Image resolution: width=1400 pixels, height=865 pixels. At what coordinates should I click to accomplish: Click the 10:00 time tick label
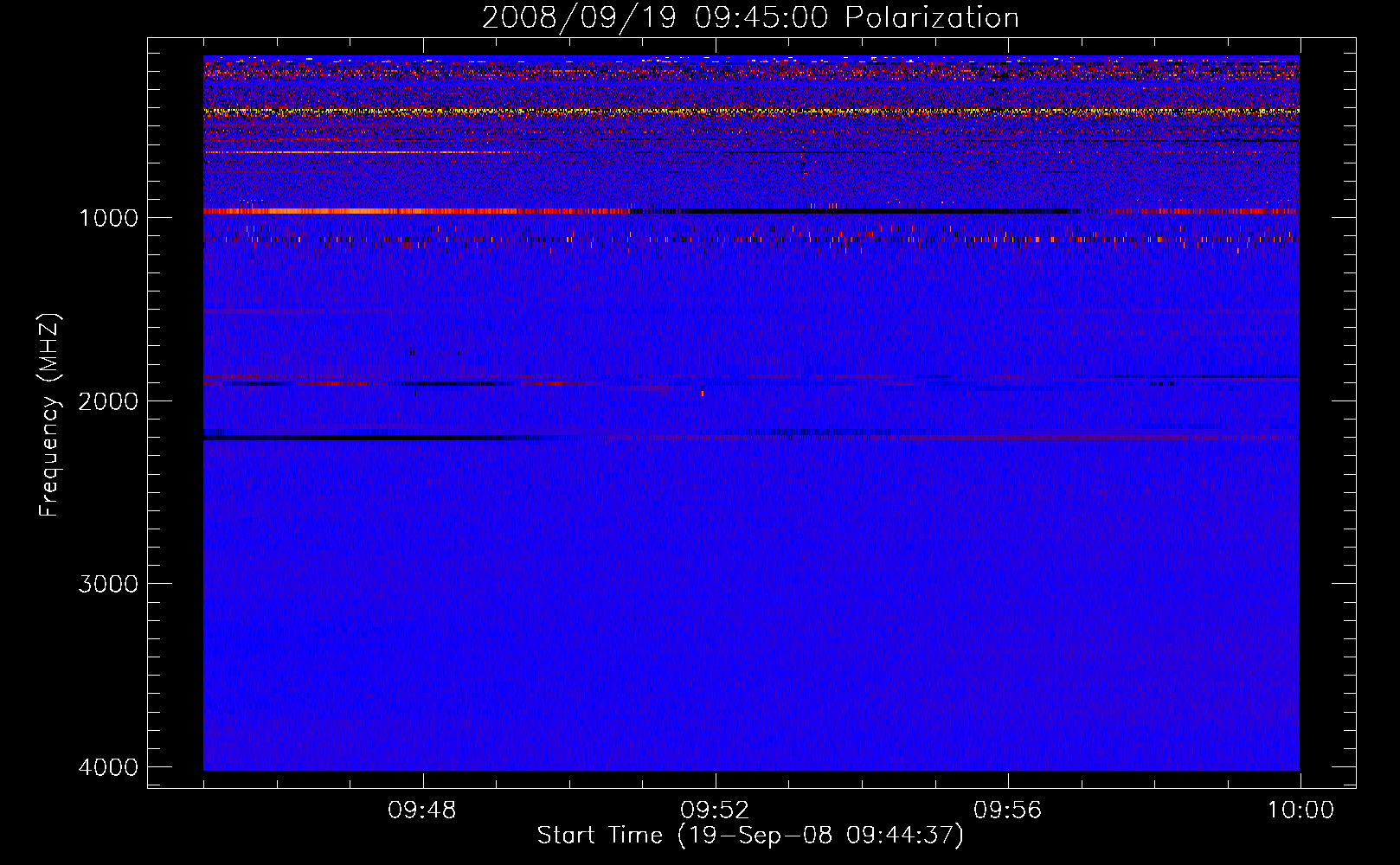click(x=1300, y=811)
